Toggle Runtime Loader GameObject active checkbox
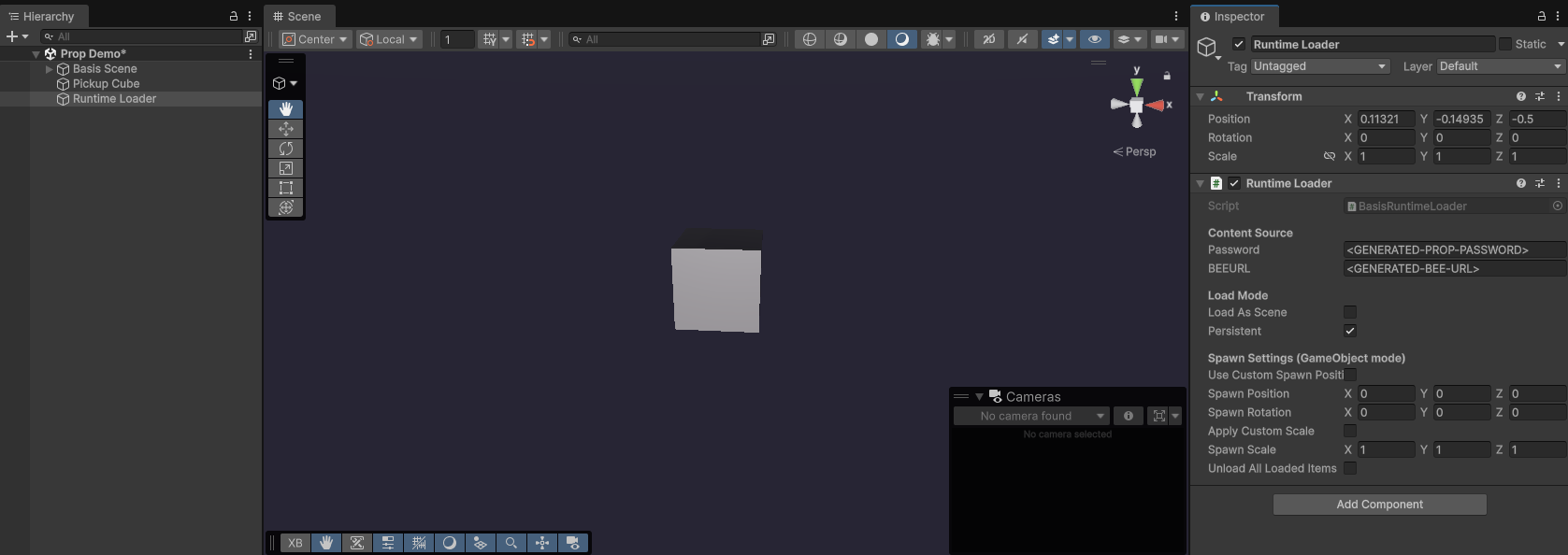Screen dimensions: 1568x555 pos(1239,44)
